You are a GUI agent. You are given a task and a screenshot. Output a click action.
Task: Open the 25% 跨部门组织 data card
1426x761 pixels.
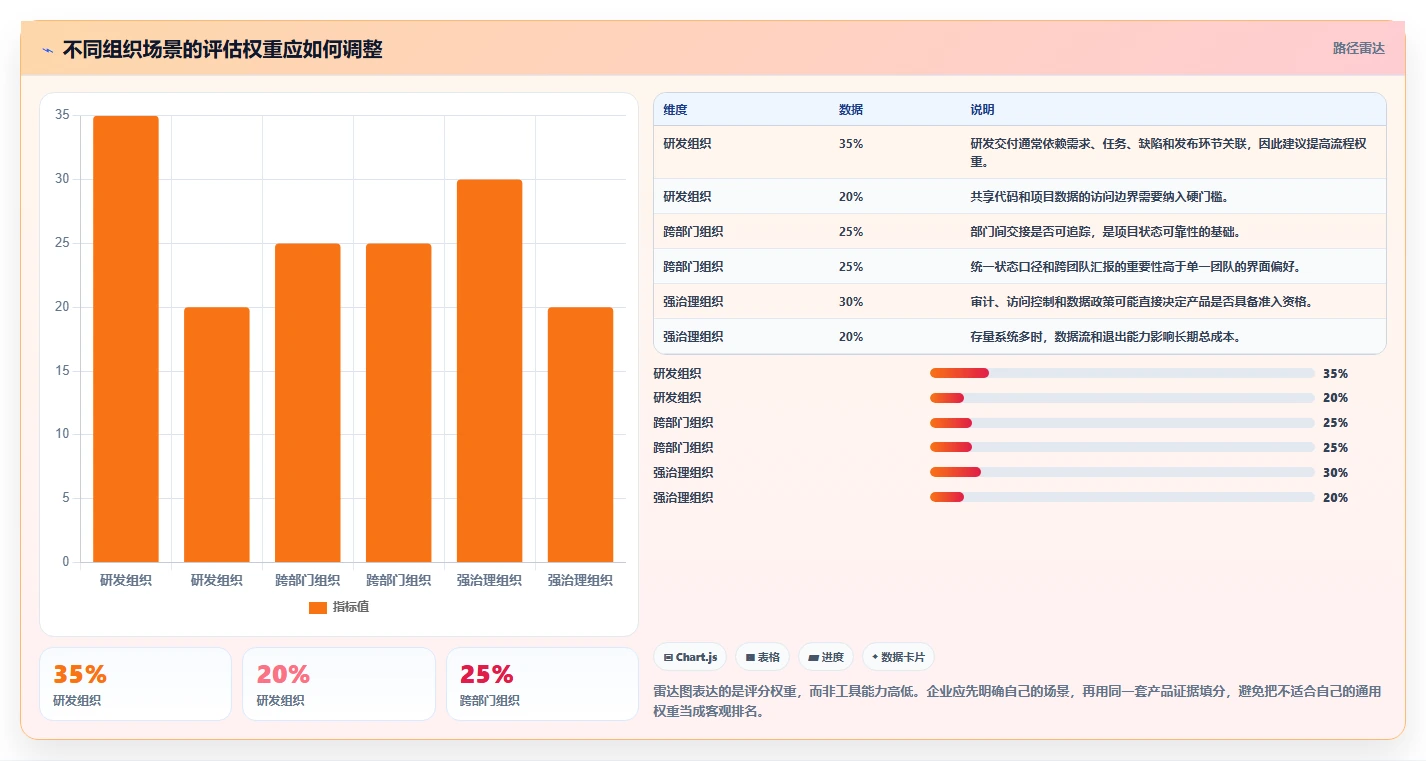click(x=542, y=684)
